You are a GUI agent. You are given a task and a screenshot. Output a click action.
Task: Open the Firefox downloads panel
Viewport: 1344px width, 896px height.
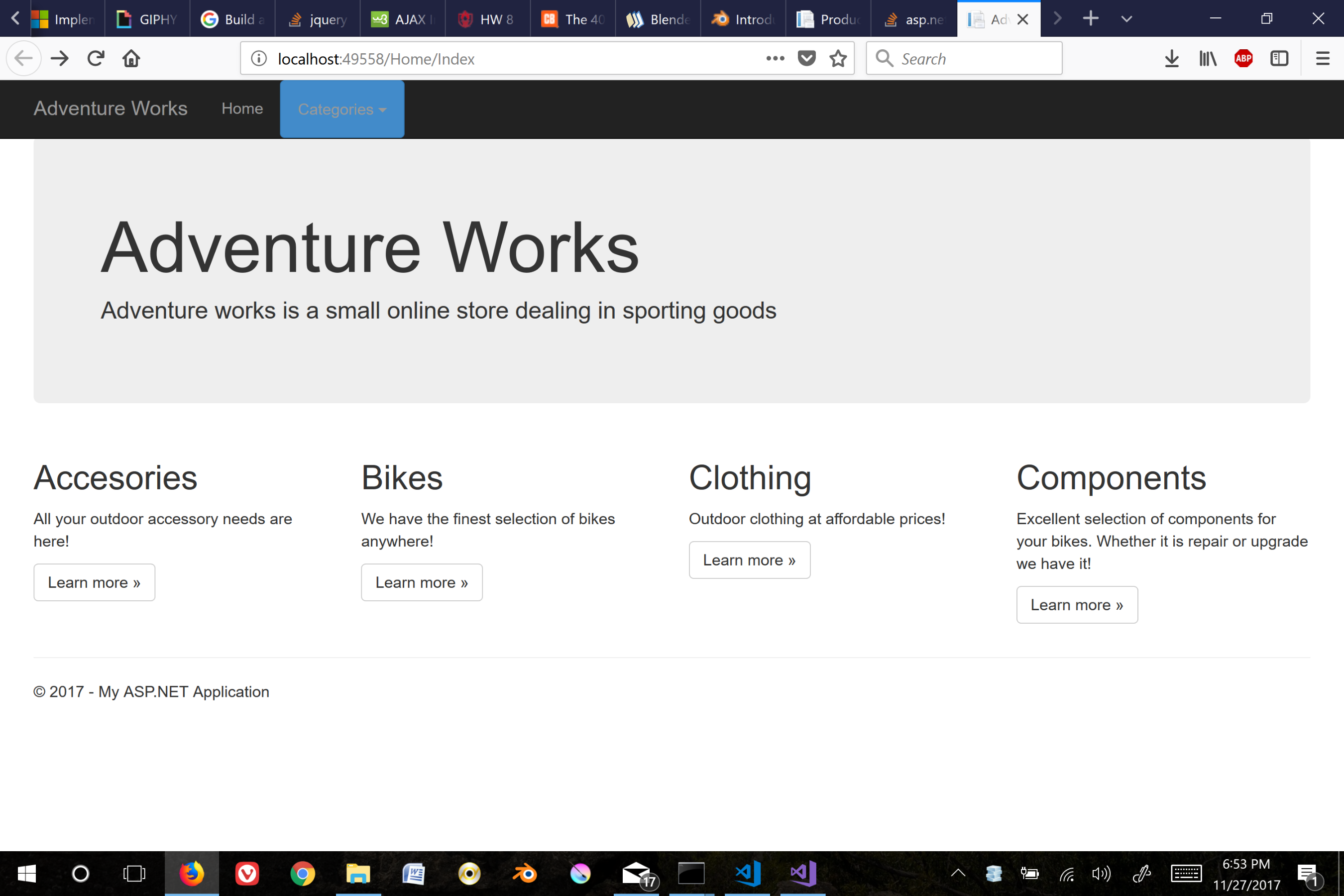(1172, 58)
